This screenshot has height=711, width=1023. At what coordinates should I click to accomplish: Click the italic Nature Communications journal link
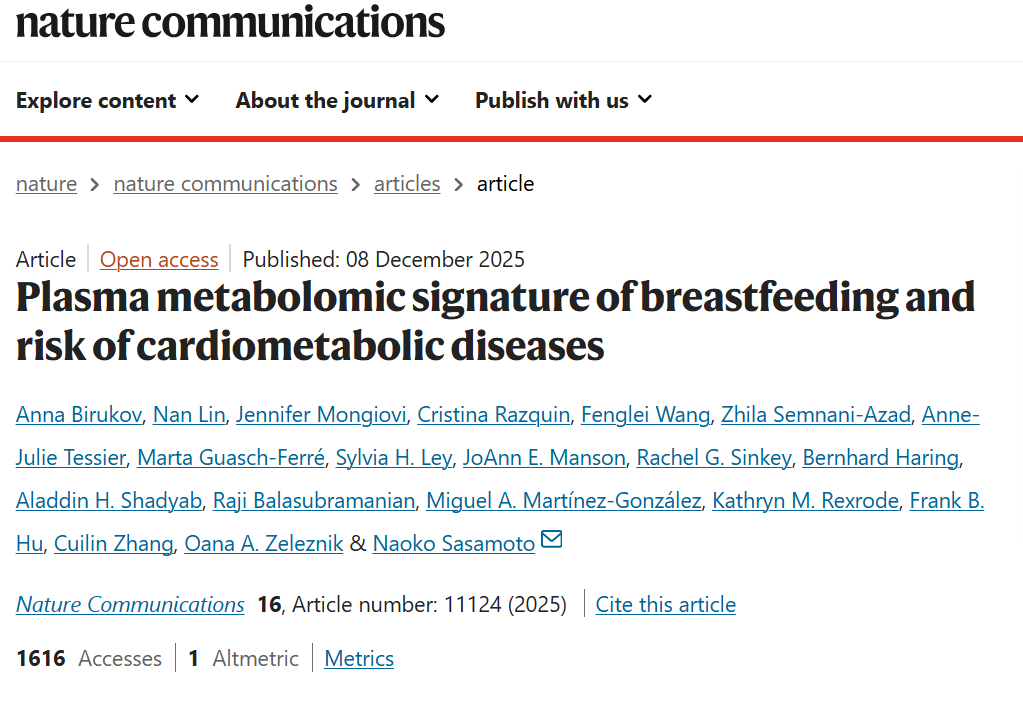coord(130,605)
